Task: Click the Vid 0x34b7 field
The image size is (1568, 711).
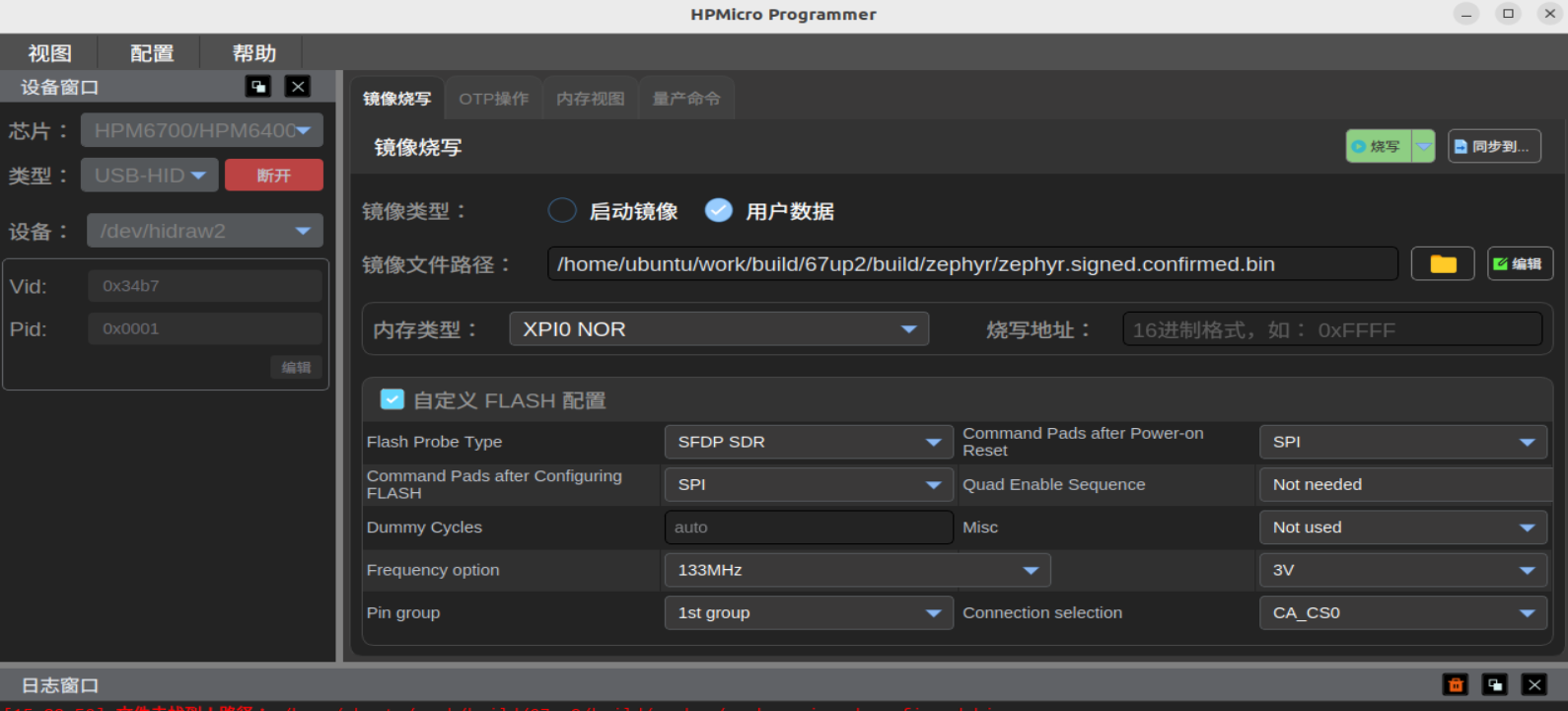Action: click(x=205, y=286)
